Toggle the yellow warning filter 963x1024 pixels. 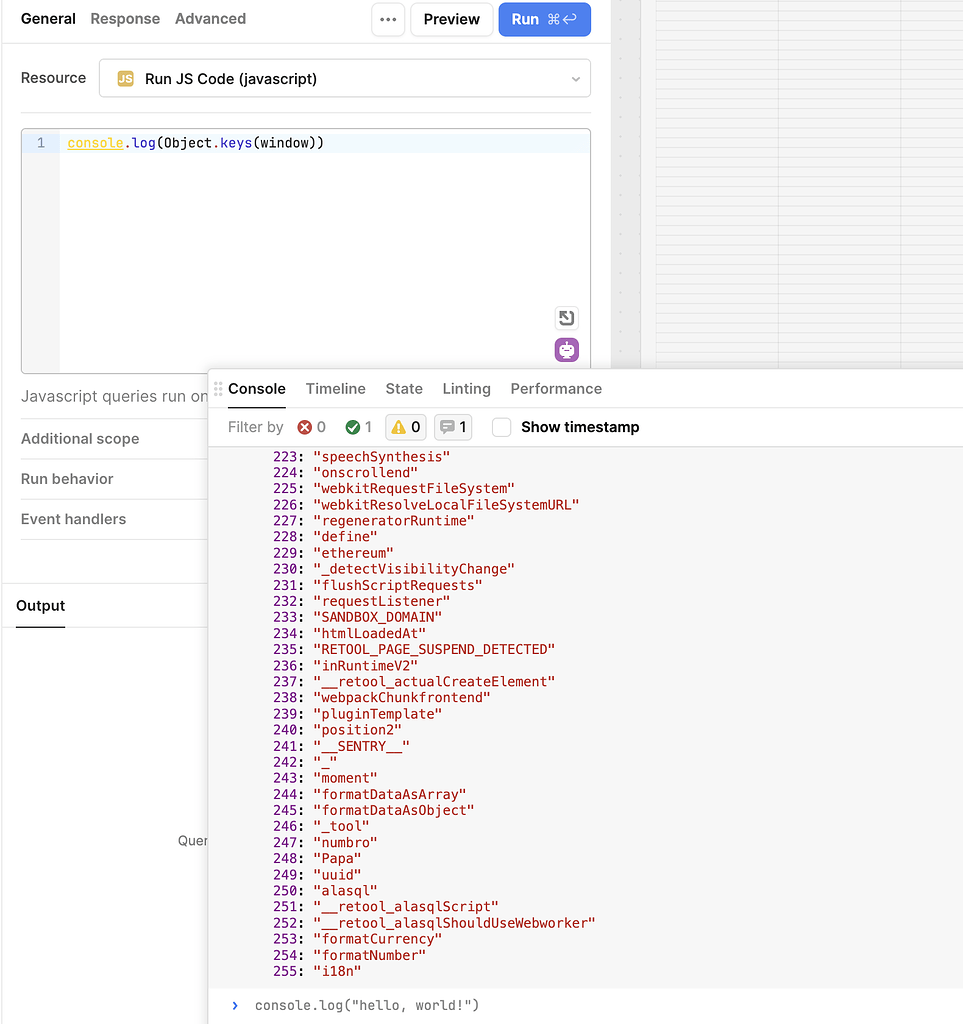[405, 427]
